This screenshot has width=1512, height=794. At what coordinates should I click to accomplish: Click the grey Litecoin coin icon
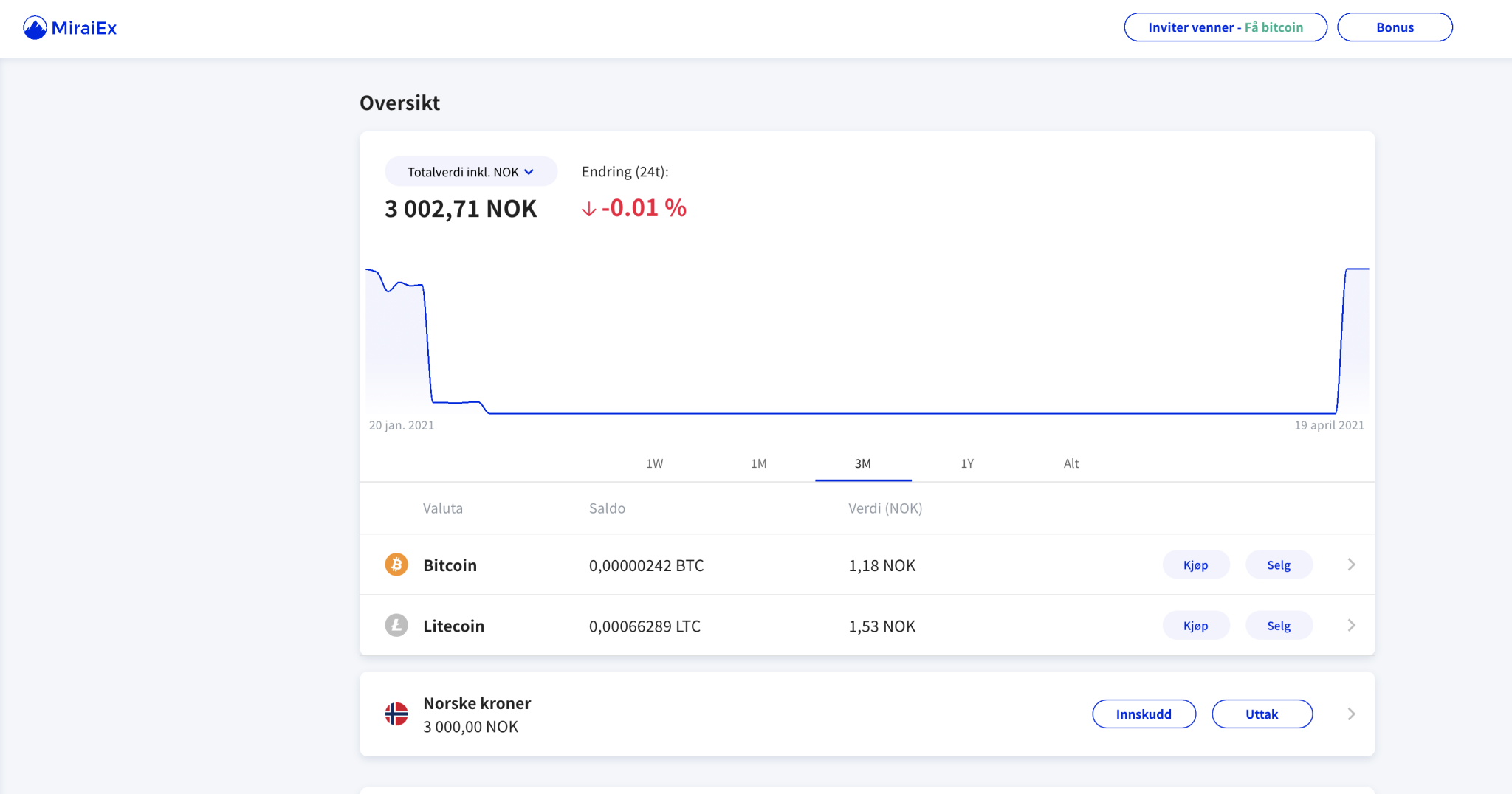396,626
